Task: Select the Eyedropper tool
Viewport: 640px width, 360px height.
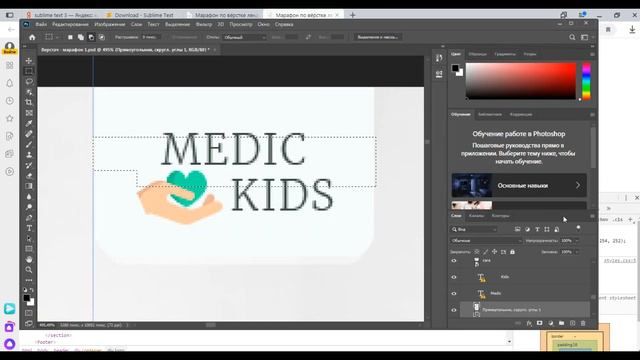Action: [x=29, y=123]
